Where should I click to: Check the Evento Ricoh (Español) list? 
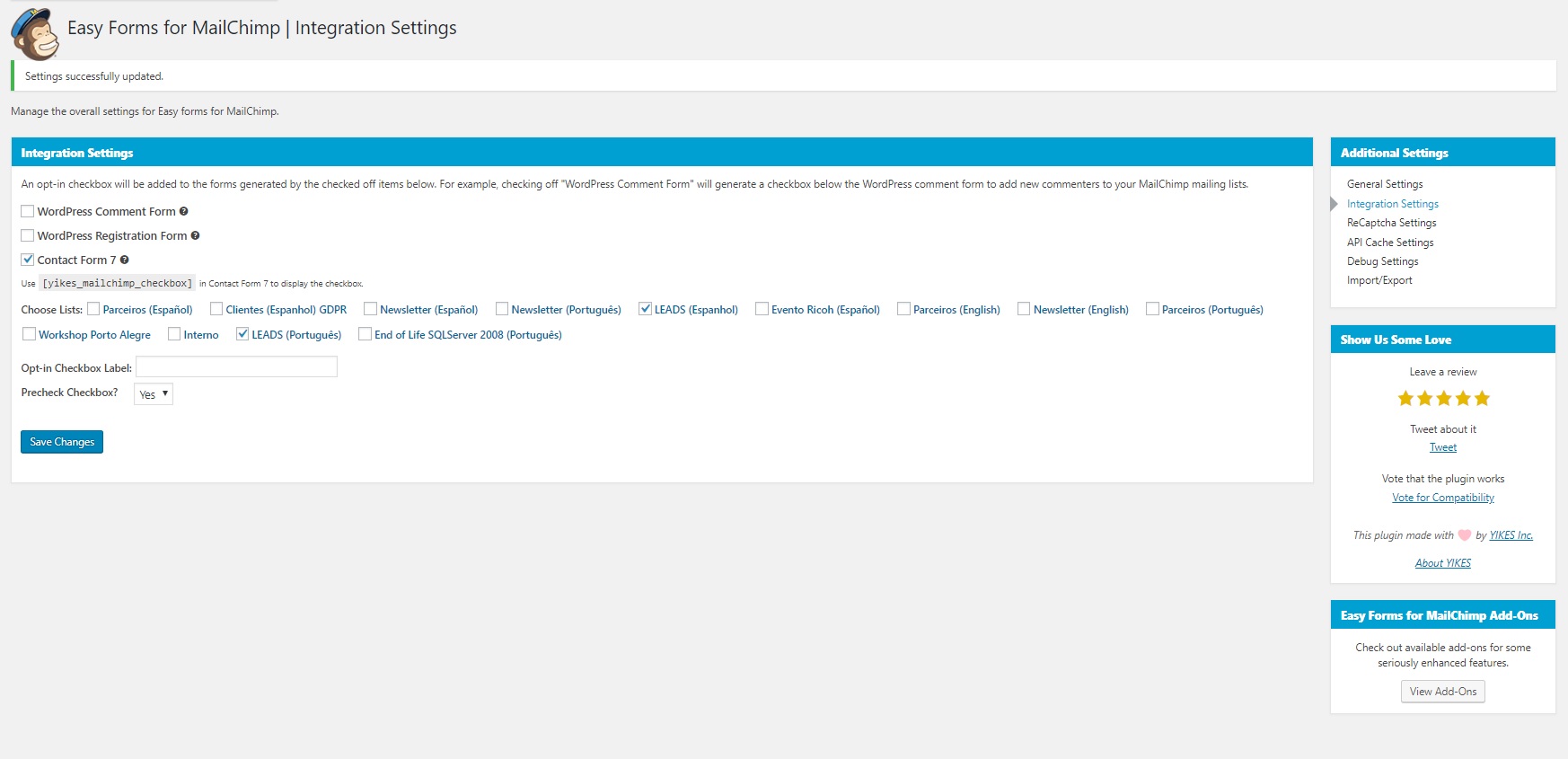click(762, 309)
